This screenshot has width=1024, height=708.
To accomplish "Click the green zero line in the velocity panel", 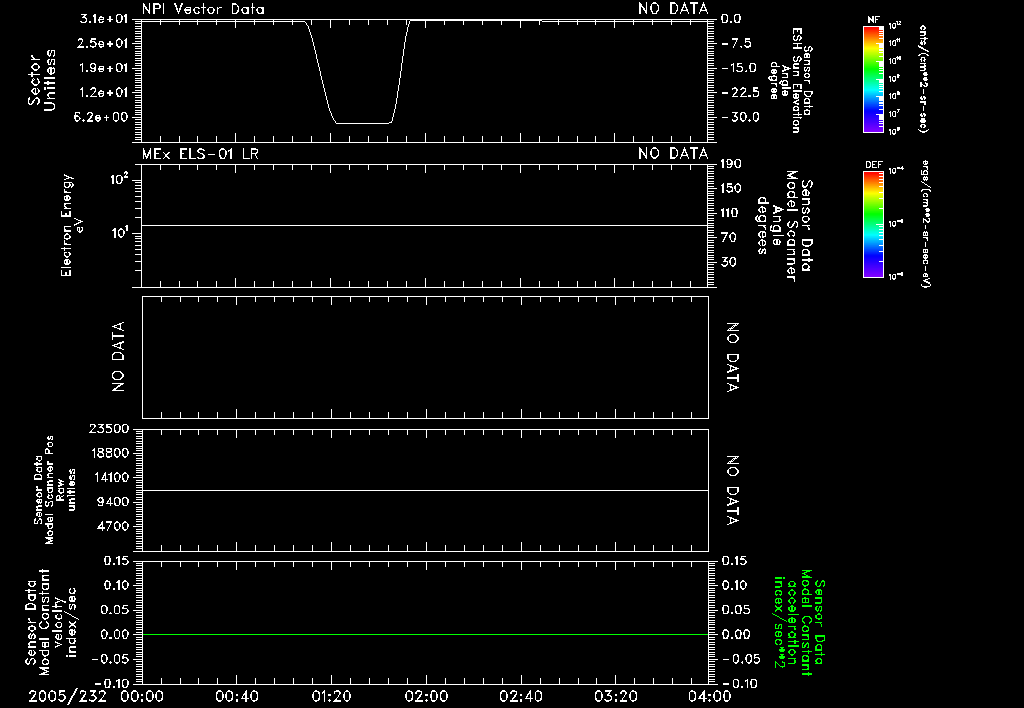I will [x=425, y=634].
